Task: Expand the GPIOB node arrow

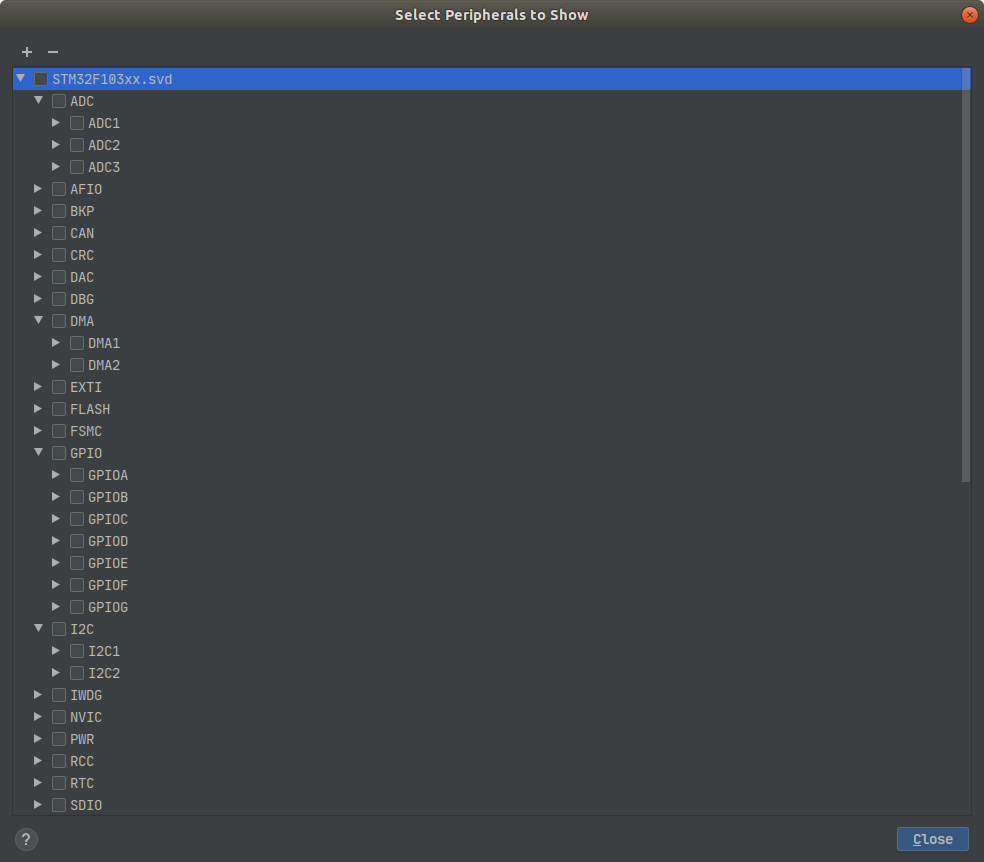Action: 56,497
